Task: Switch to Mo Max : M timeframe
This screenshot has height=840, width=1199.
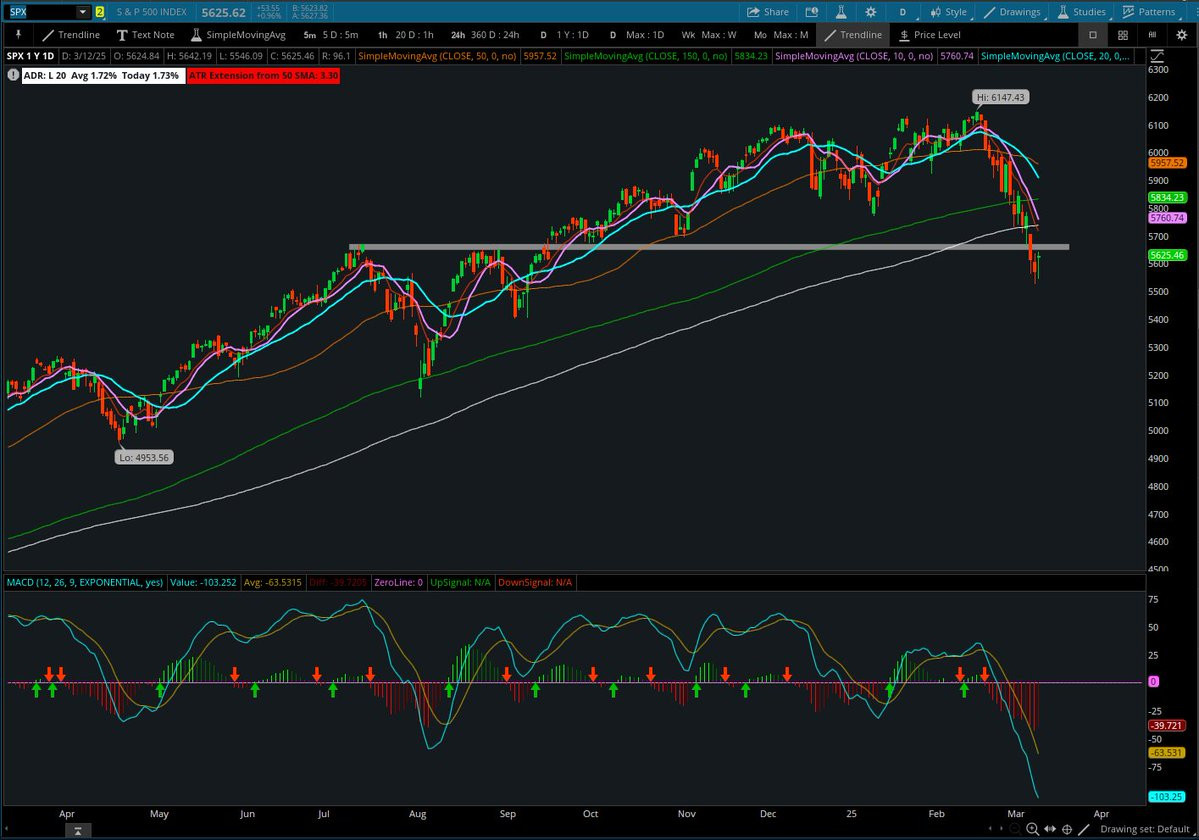Action: tap(781, 34)
